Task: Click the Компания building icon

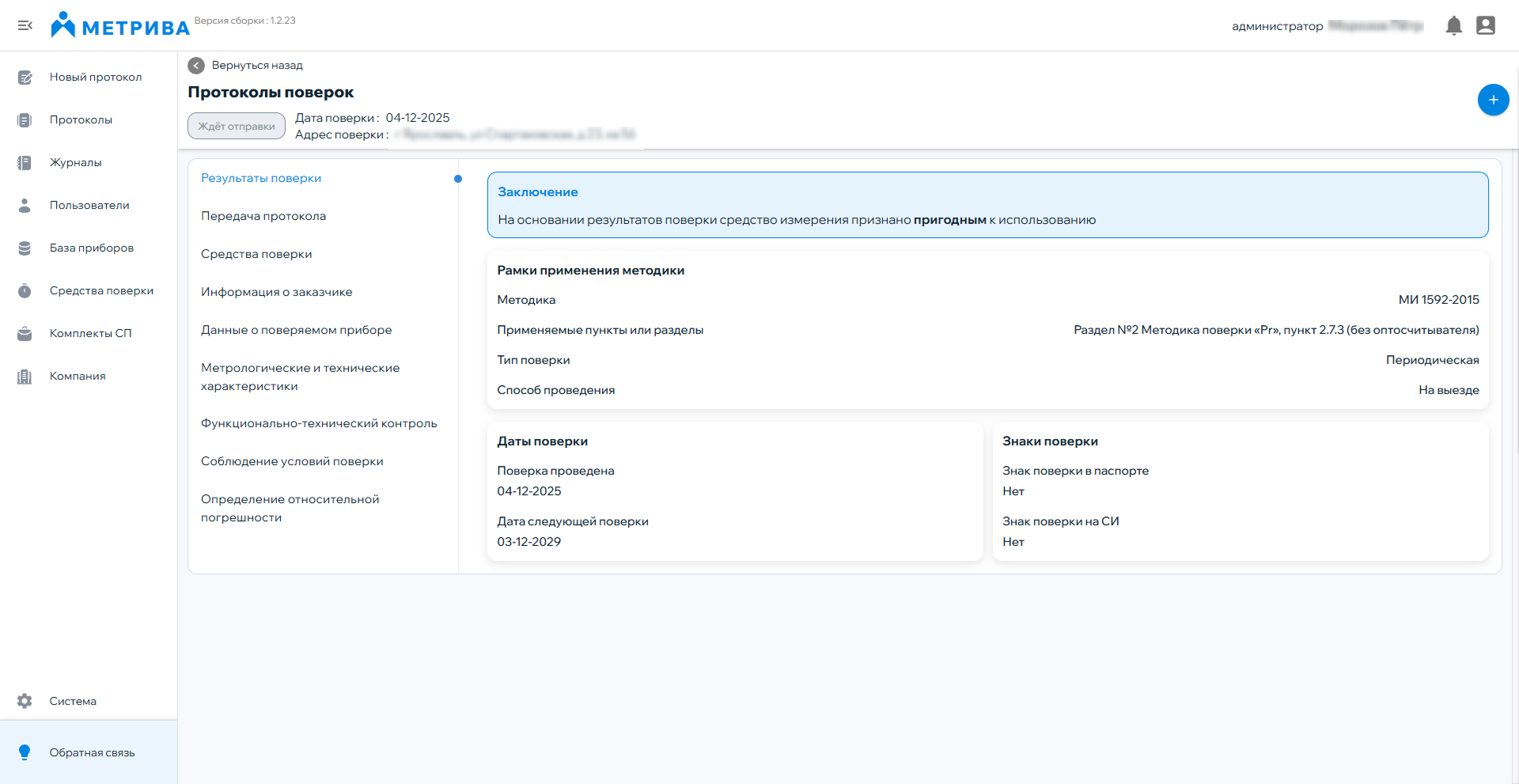Action: (x=25, y=376)
